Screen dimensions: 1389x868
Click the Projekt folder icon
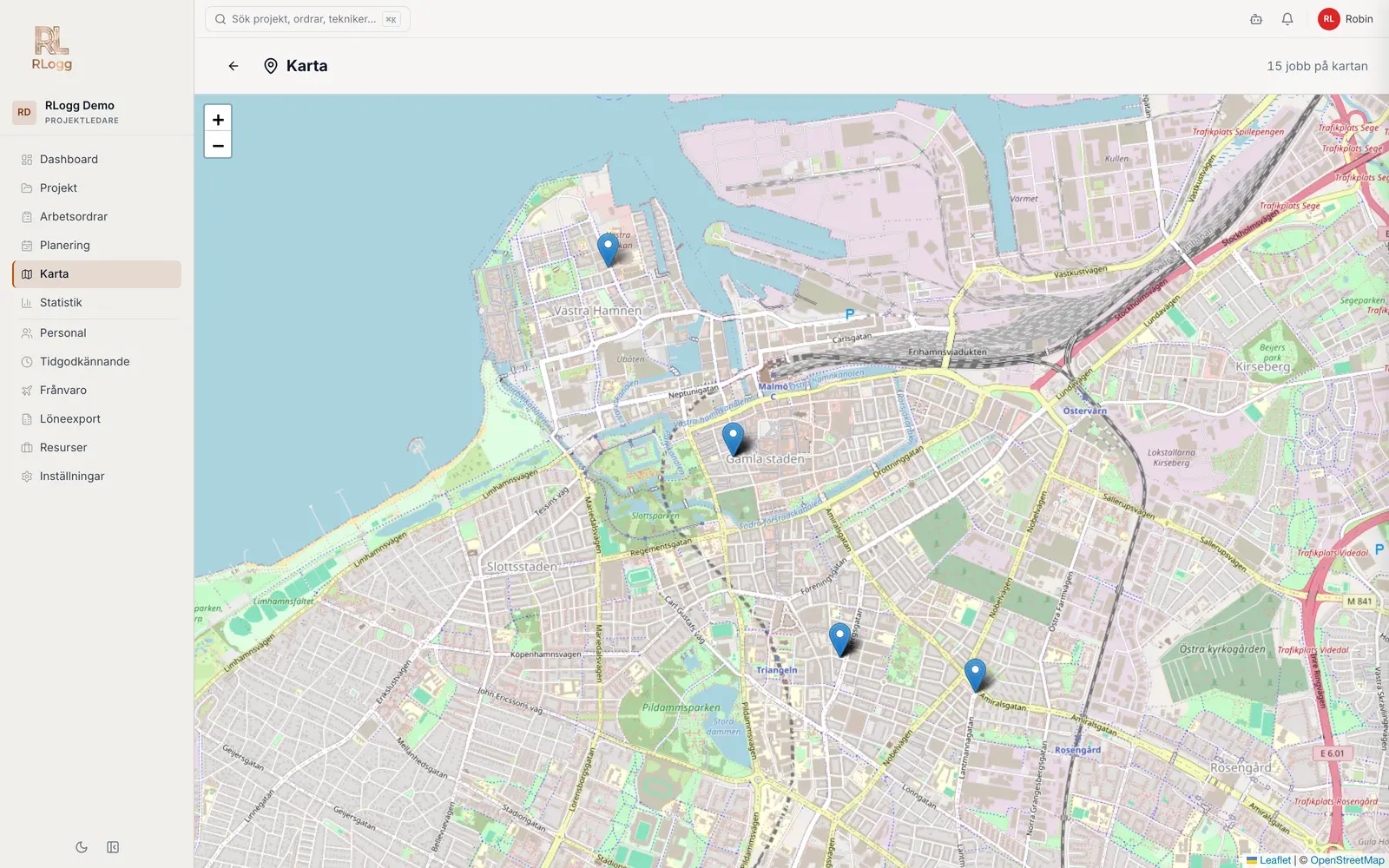[x=27, y=188]
